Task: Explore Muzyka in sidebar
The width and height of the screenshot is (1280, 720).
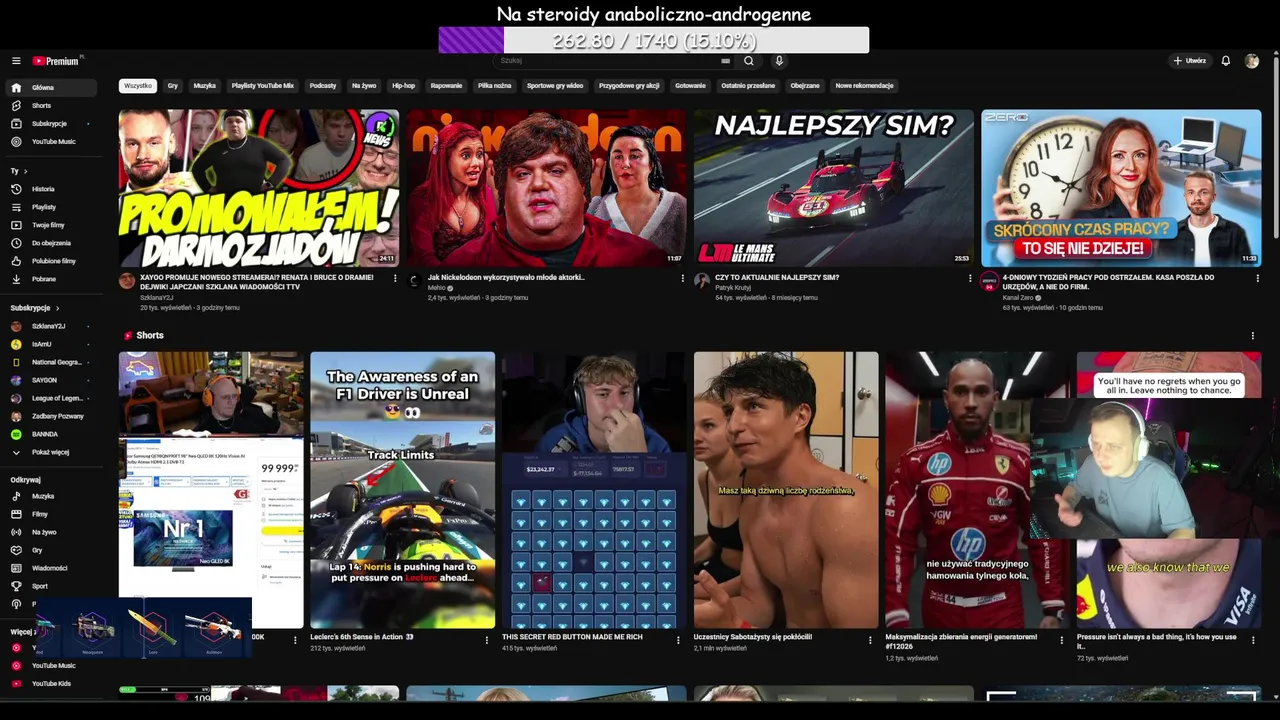Action: click(53, 496)
